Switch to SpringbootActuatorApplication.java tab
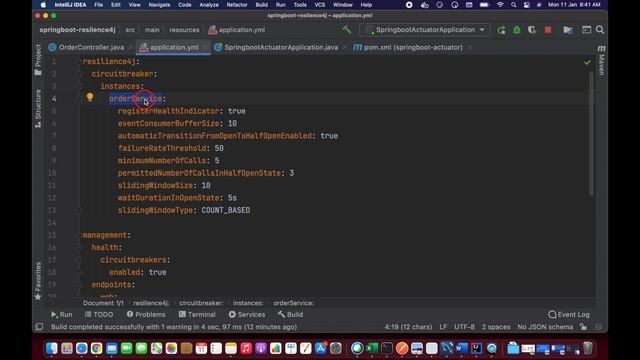This screenshot has height=360, width=640. (x=281, y=47)
